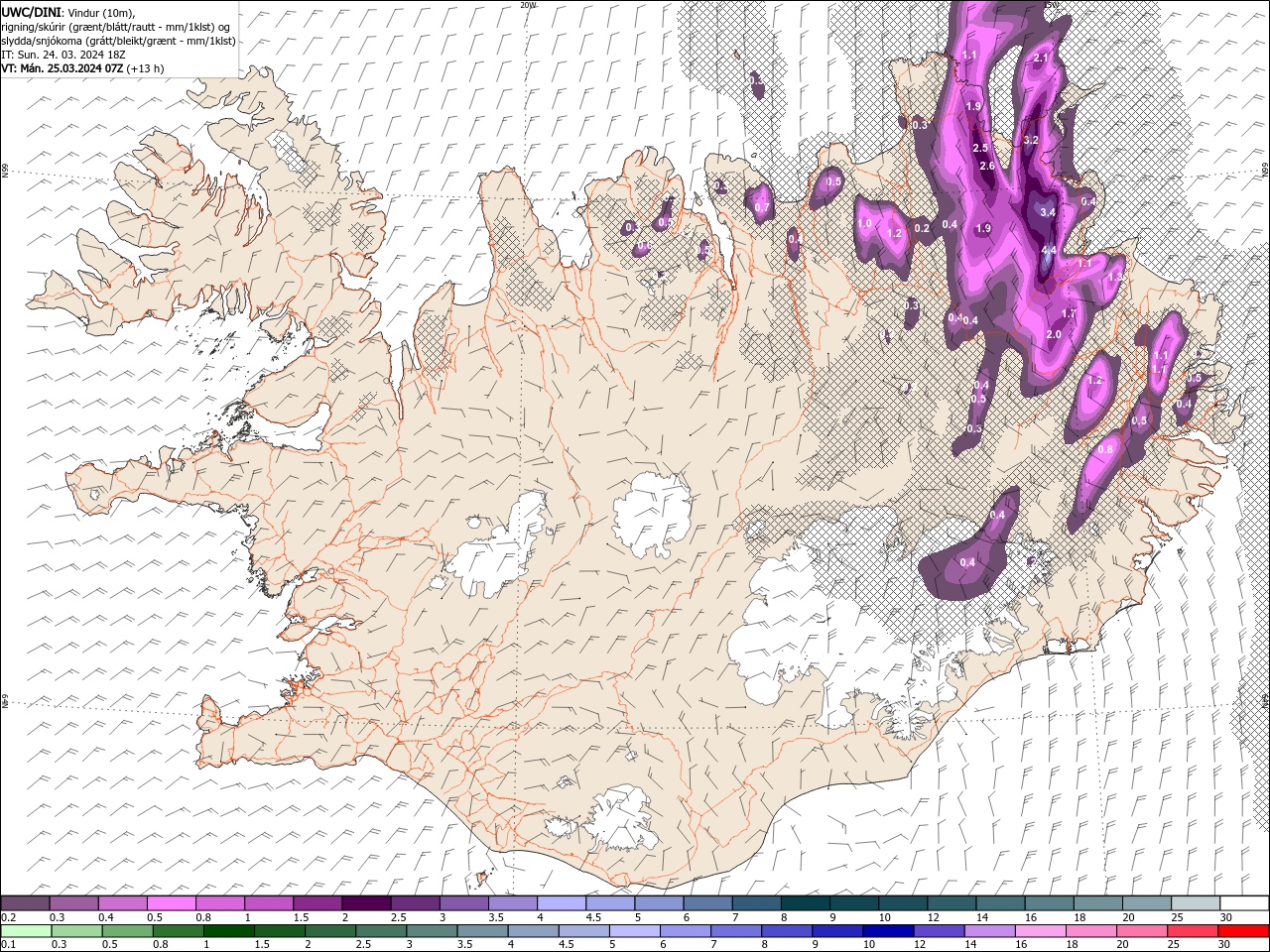Click the 2.0 precipitation value on the map
Image resolution: width=1270 pixels, height=952 pixels.
pos(1054,334)
